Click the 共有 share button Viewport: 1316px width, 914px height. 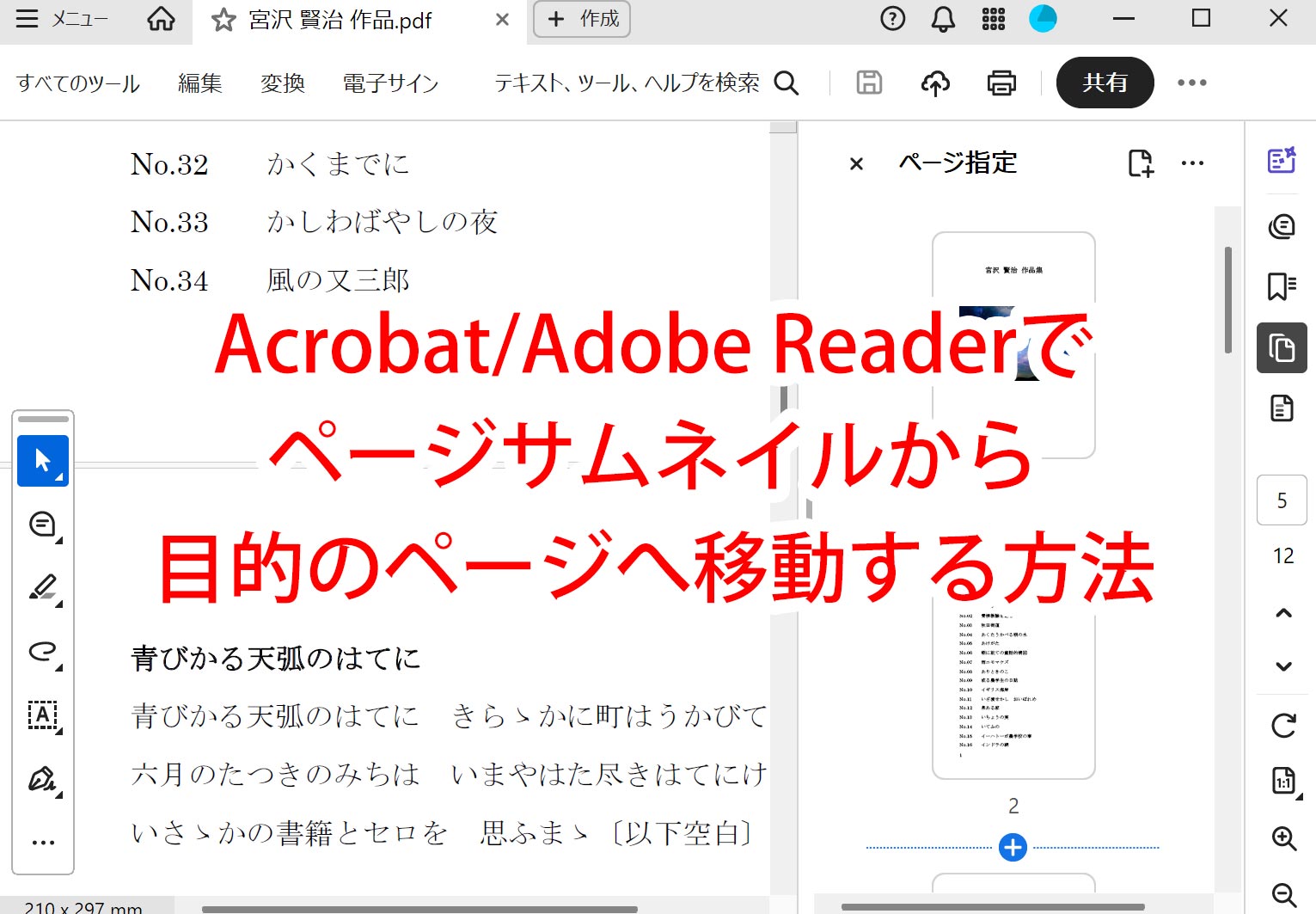coord(1105,83)
